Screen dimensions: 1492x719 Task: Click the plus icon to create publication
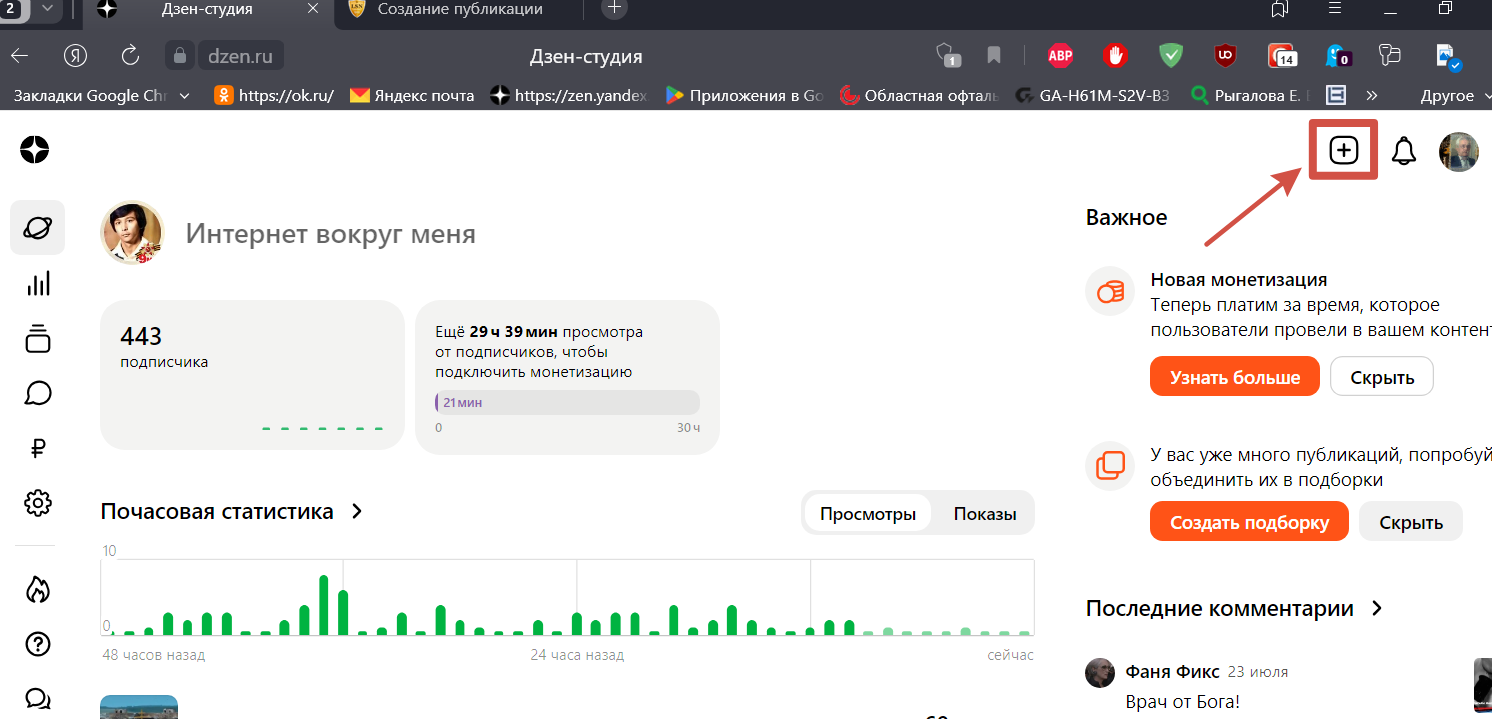pyautogui.click(x=1343, y=151)
